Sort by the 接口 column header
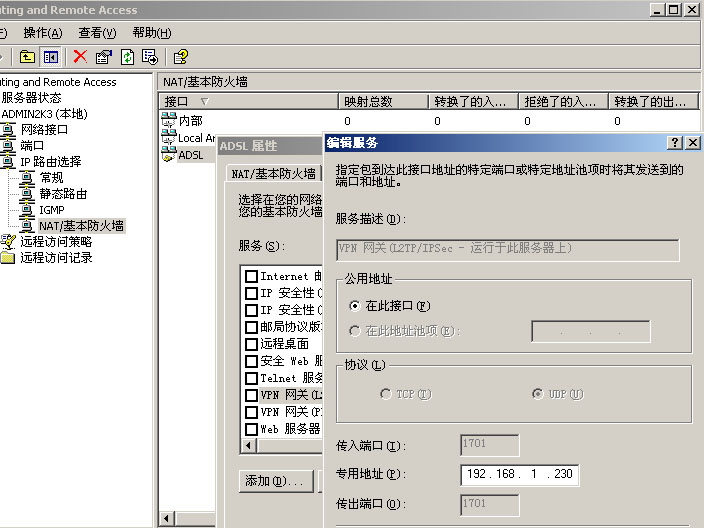This screenshot has height=528, width=704. [x=248, y=101]
